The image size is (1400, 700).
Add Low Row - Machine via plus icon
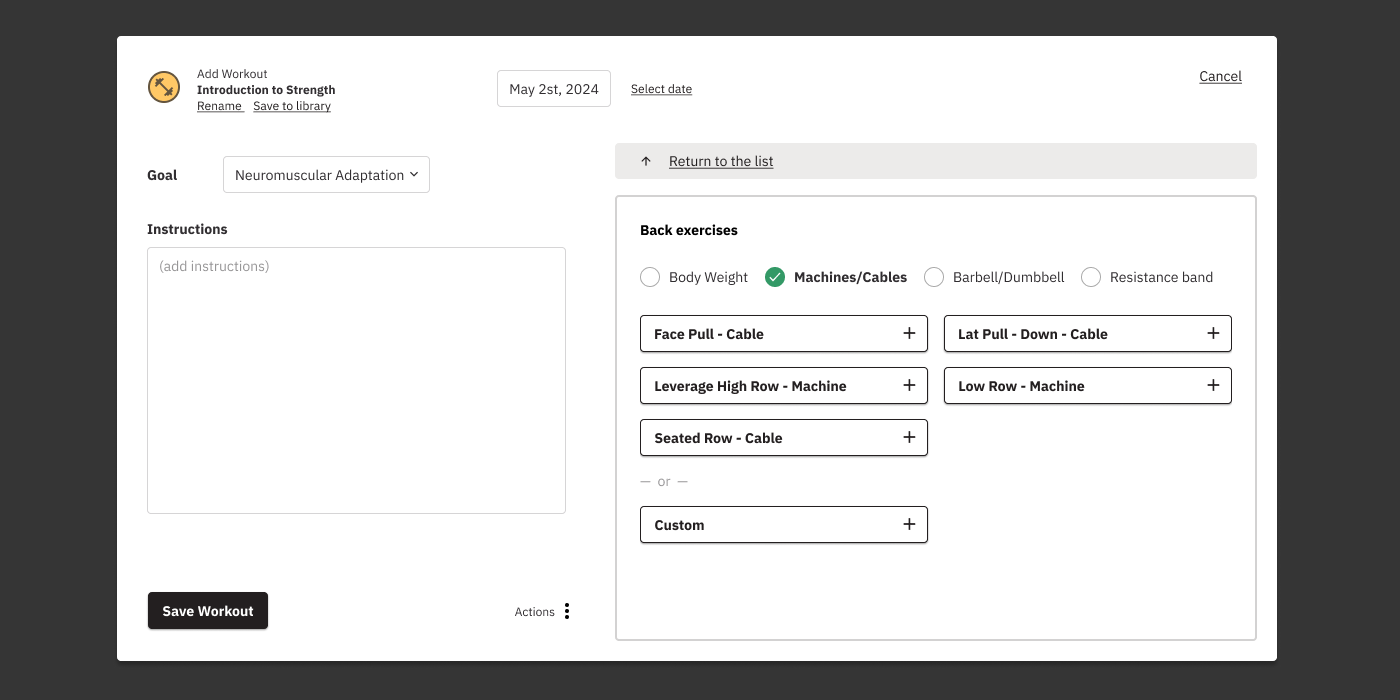1213,385
